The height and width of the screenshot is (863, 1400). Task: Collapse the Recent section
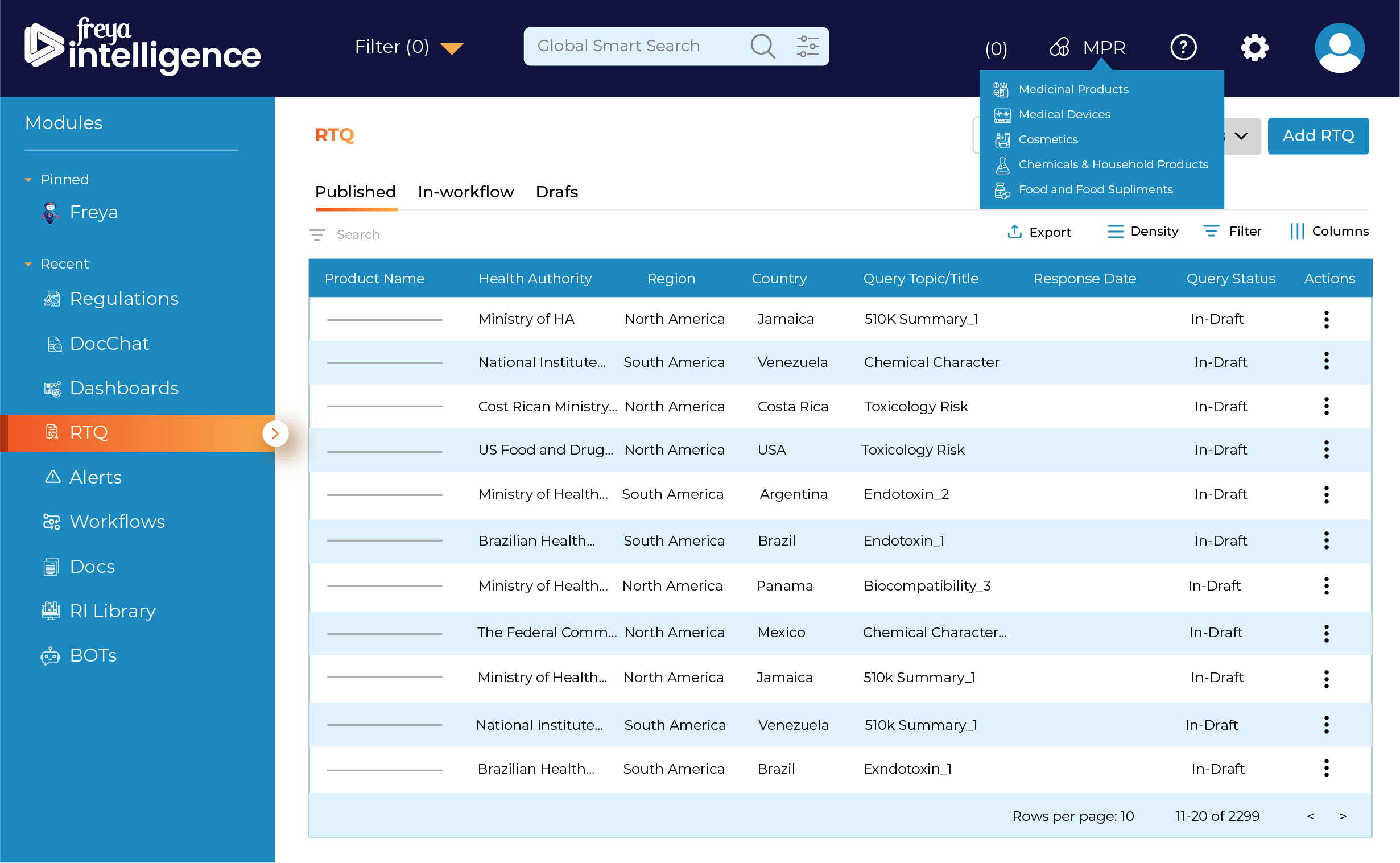coord(28,264)
